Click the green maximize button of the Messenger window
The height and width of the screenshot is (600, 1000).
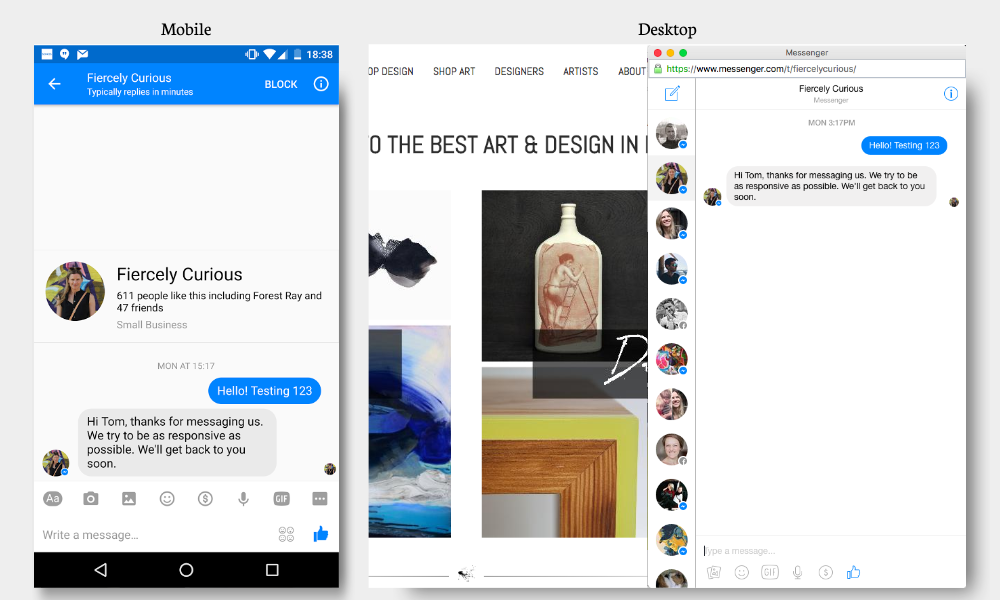click(683, 53)
